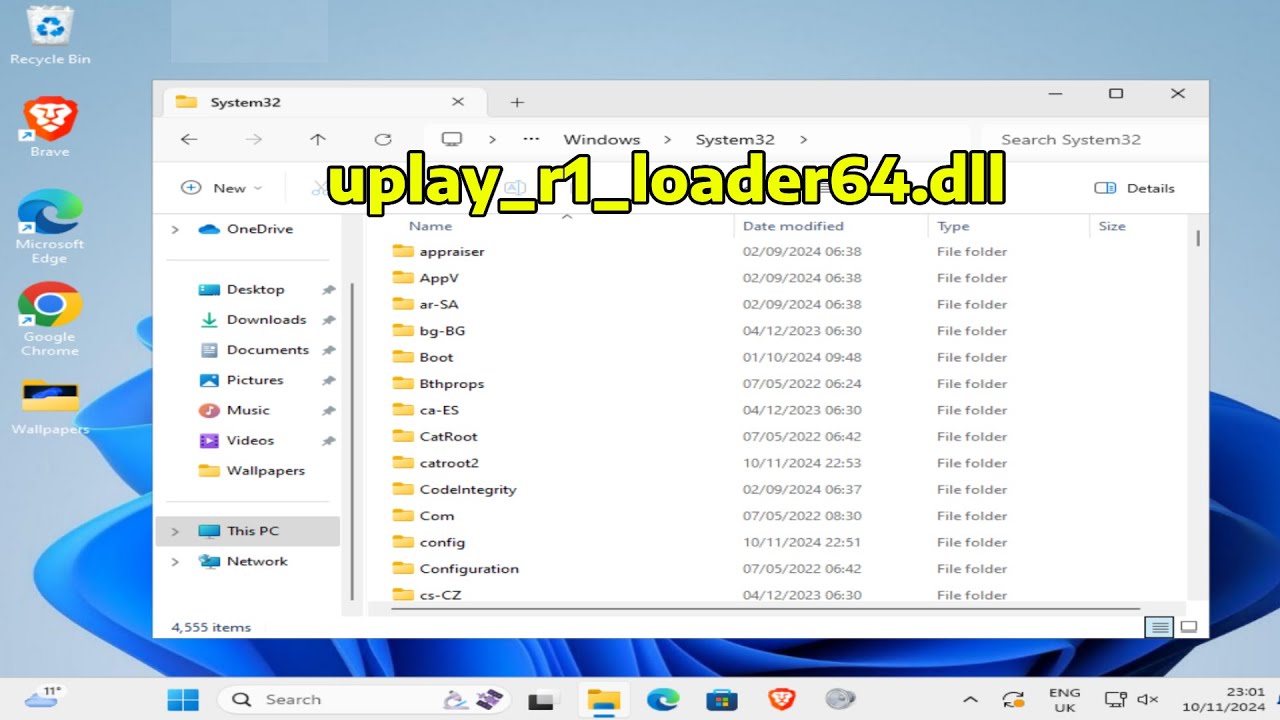Click the vertical scrollbar of file list
The image size is (1280, 720).
pyautogui.click(x=1197, y=239)
